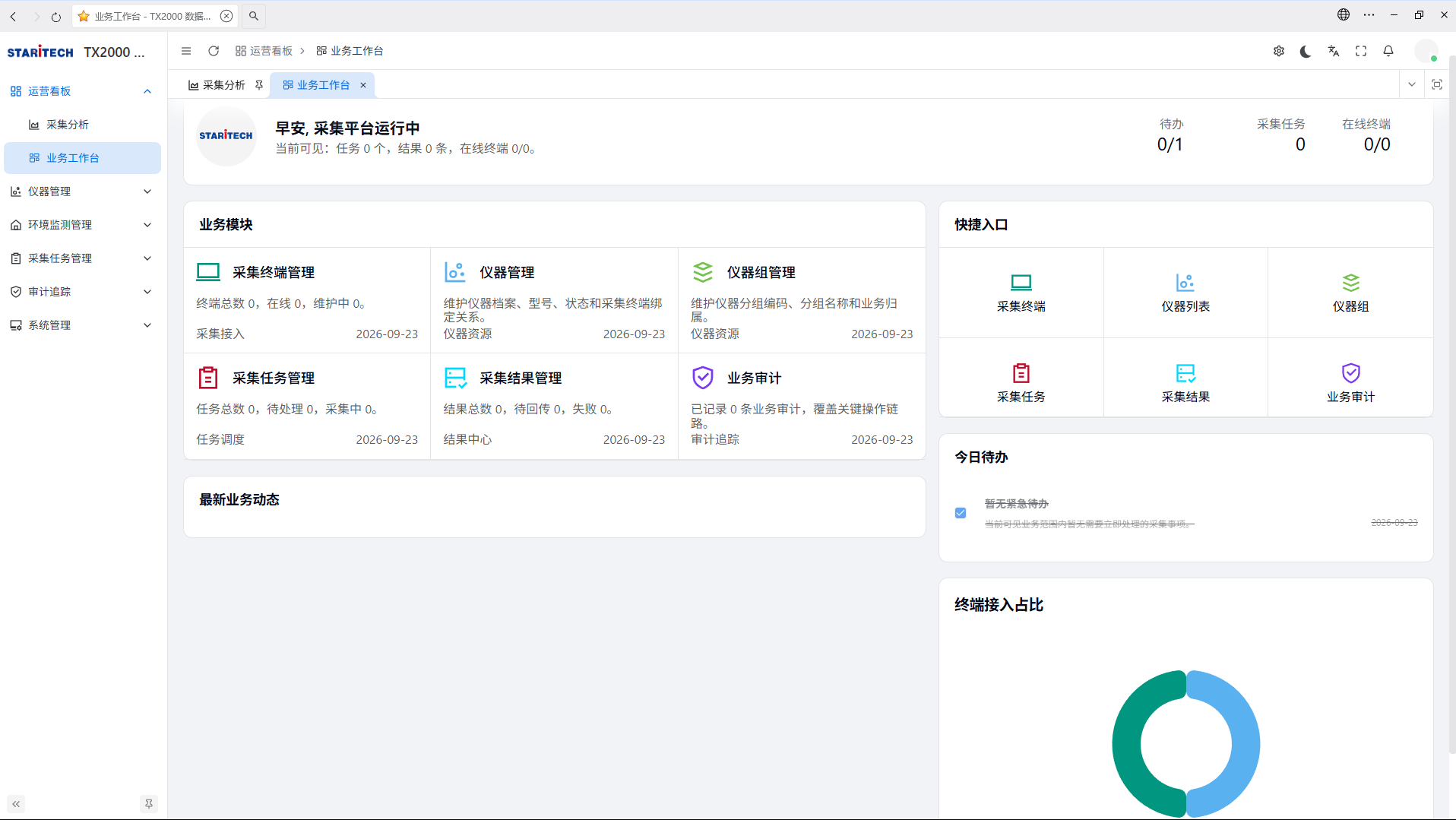Toggle the sidebar pin icon at bottom
1456x820 pixels.
point(149,804)
